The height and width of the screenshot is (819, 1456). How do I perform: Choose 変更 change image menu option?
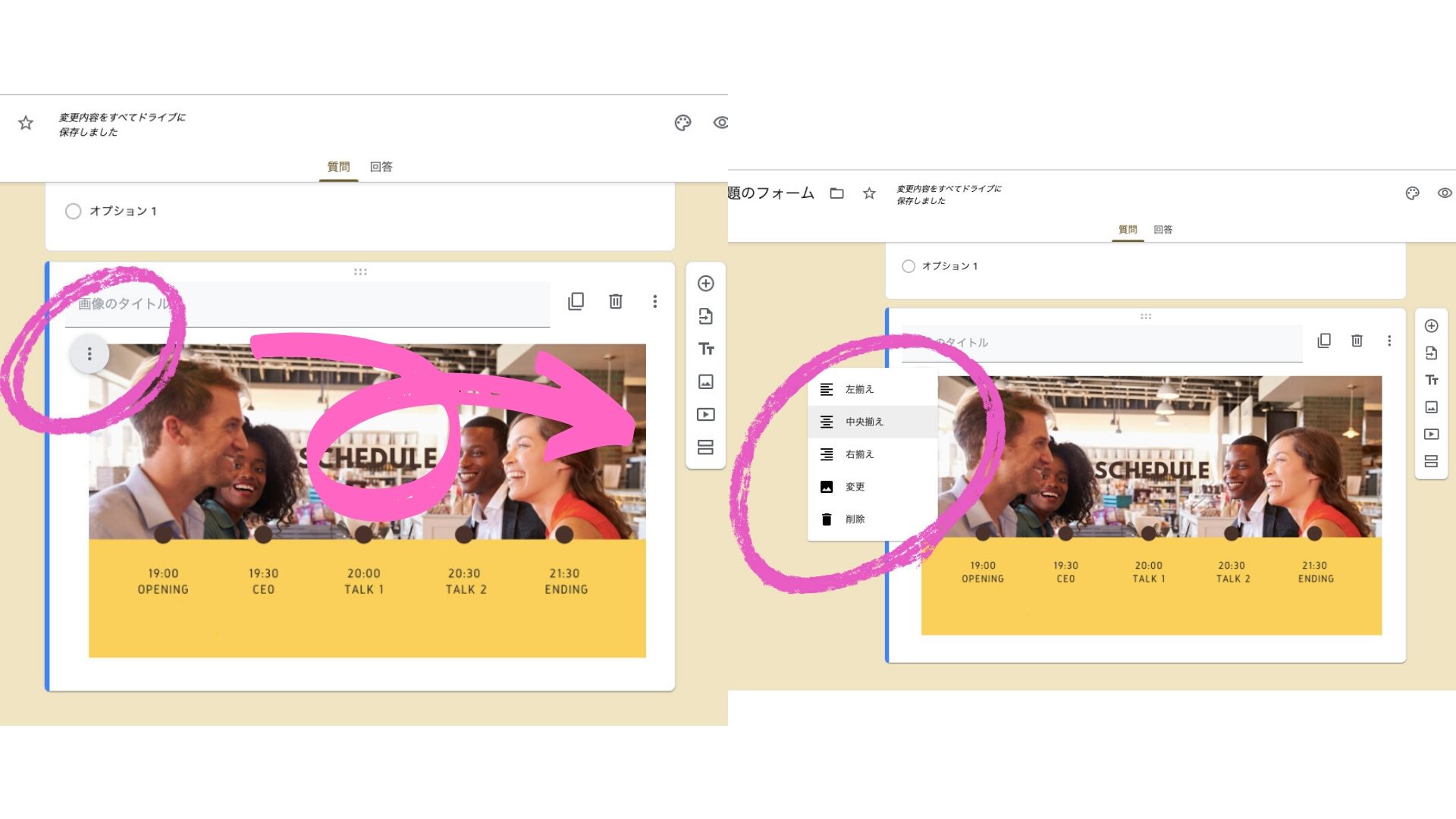click(872, 487)
